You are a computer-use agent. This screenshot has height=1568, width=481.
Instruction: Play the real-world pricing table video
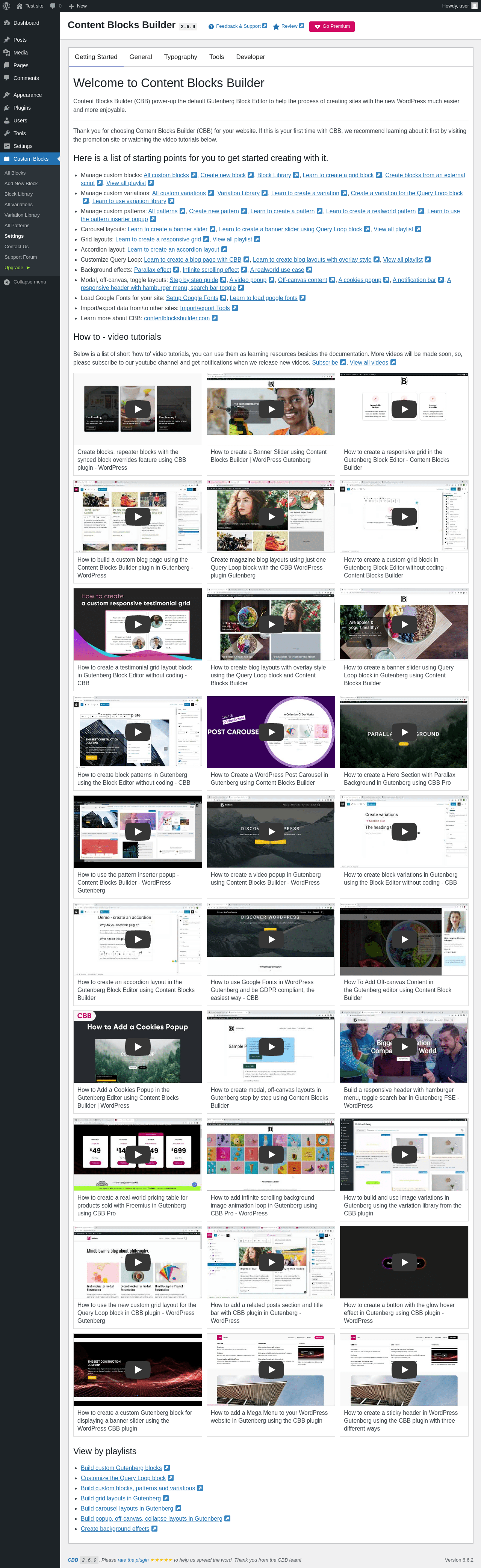[x=138, y=1155]
